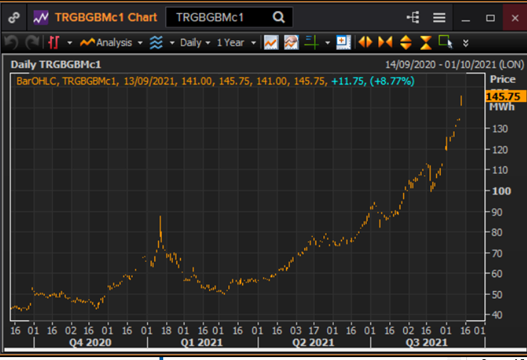Expand chart horizontally with outward arrows
Image resolution: width=527 pixels, height=360 pixels.
coord(365,43)
